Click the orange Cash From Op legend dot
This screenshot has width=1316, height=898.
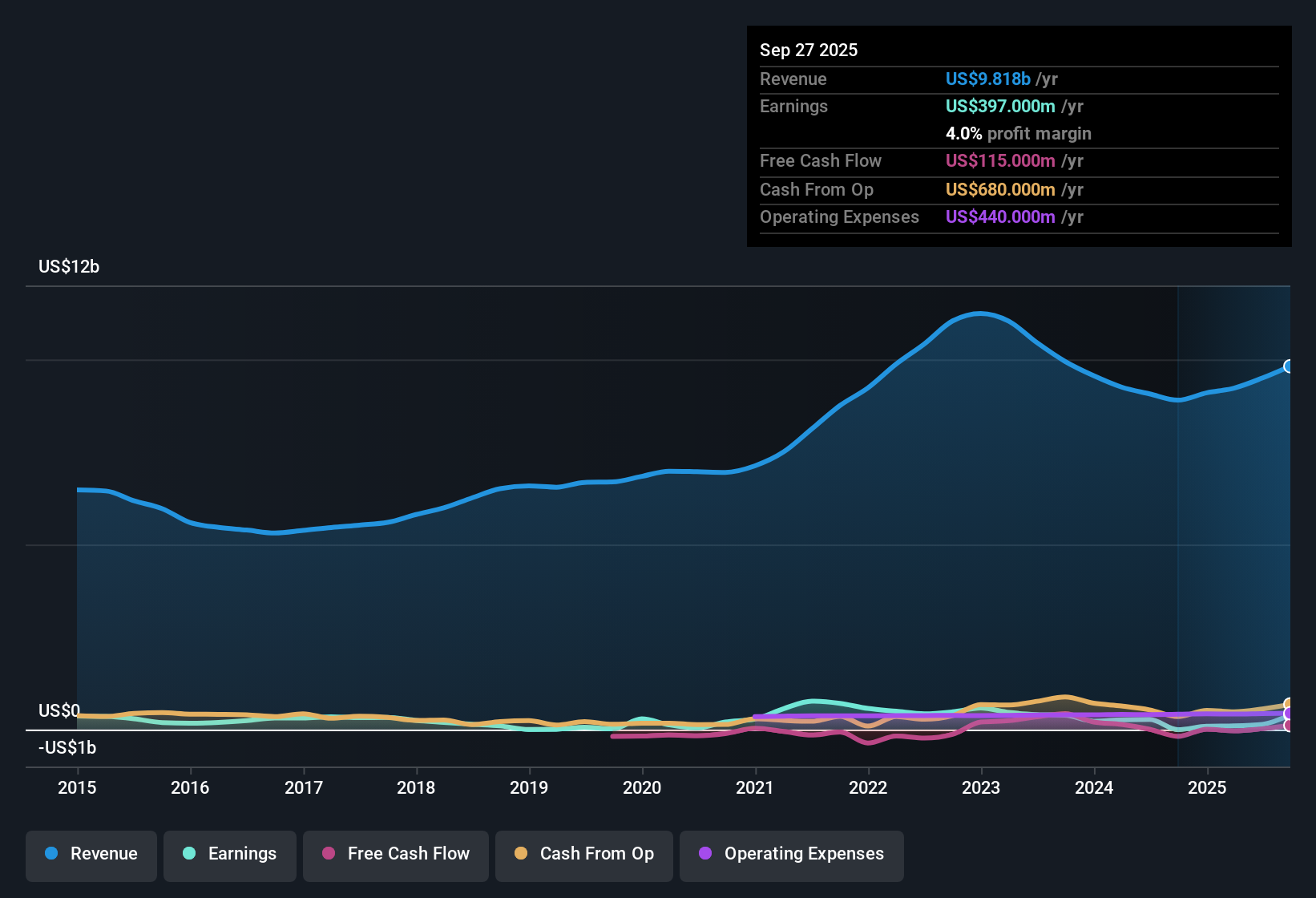point(521,854)
